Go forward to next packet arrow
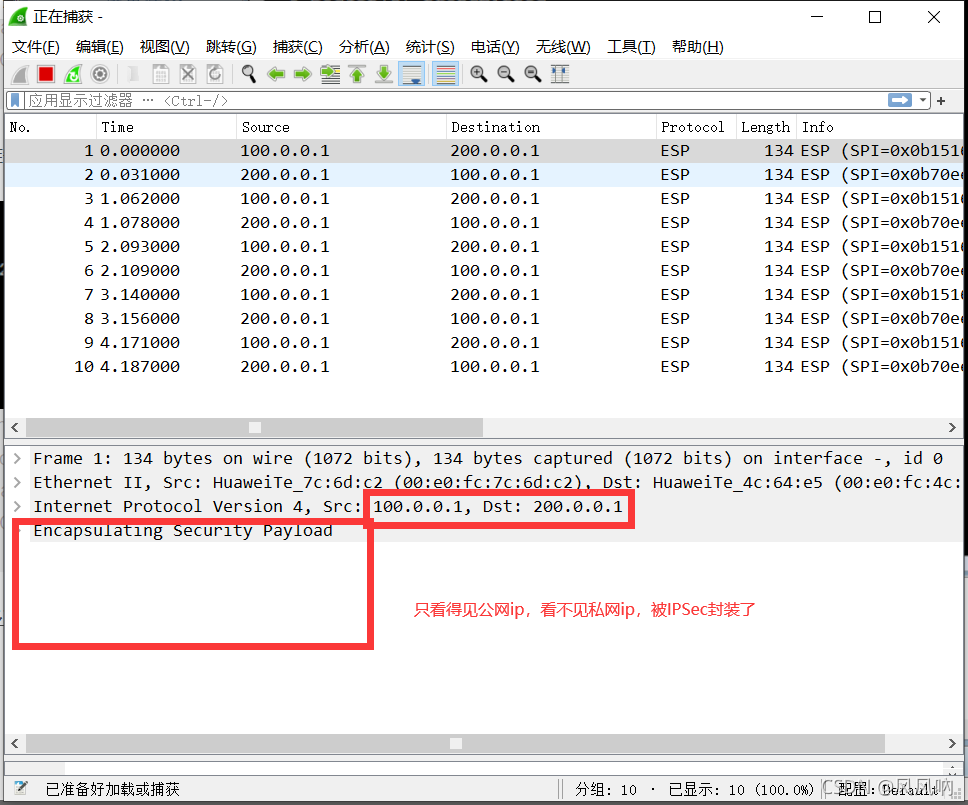 [302, 75]
